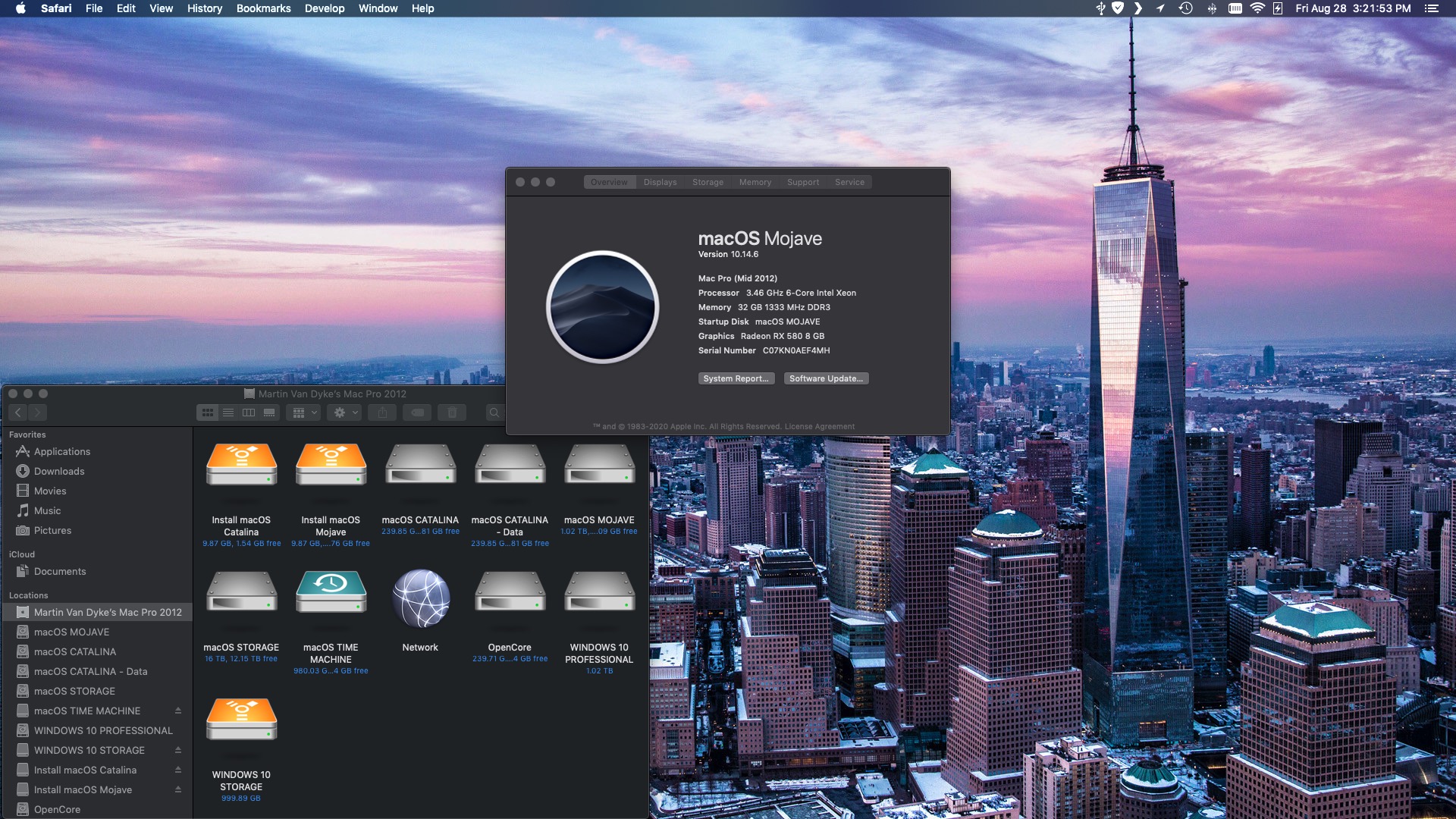1456x819 pixels.
Task: Open Applications in Finder sidebar
Action: (x=97, y=451)
